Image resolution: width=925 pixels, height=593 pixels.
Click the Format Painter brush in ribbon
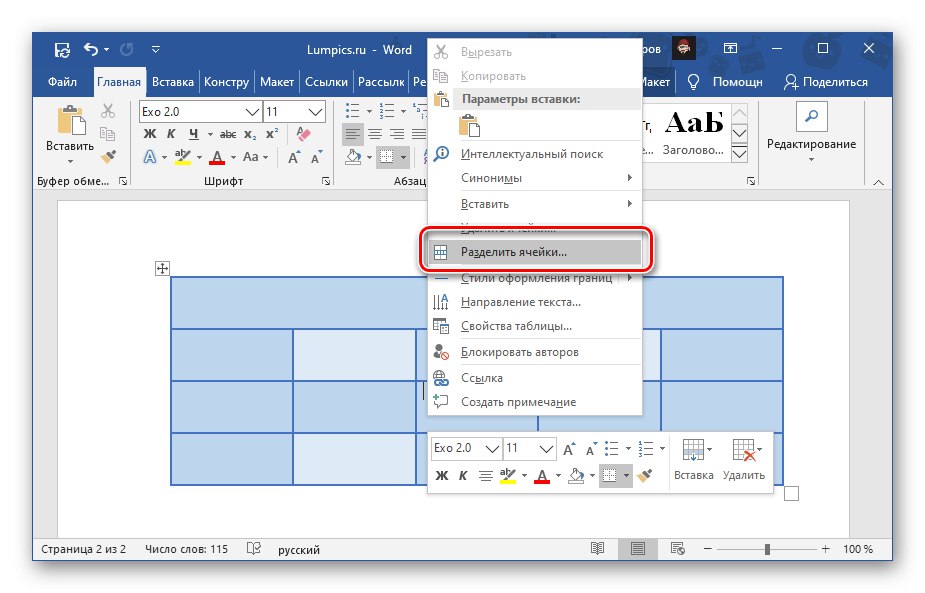(108, 156)
